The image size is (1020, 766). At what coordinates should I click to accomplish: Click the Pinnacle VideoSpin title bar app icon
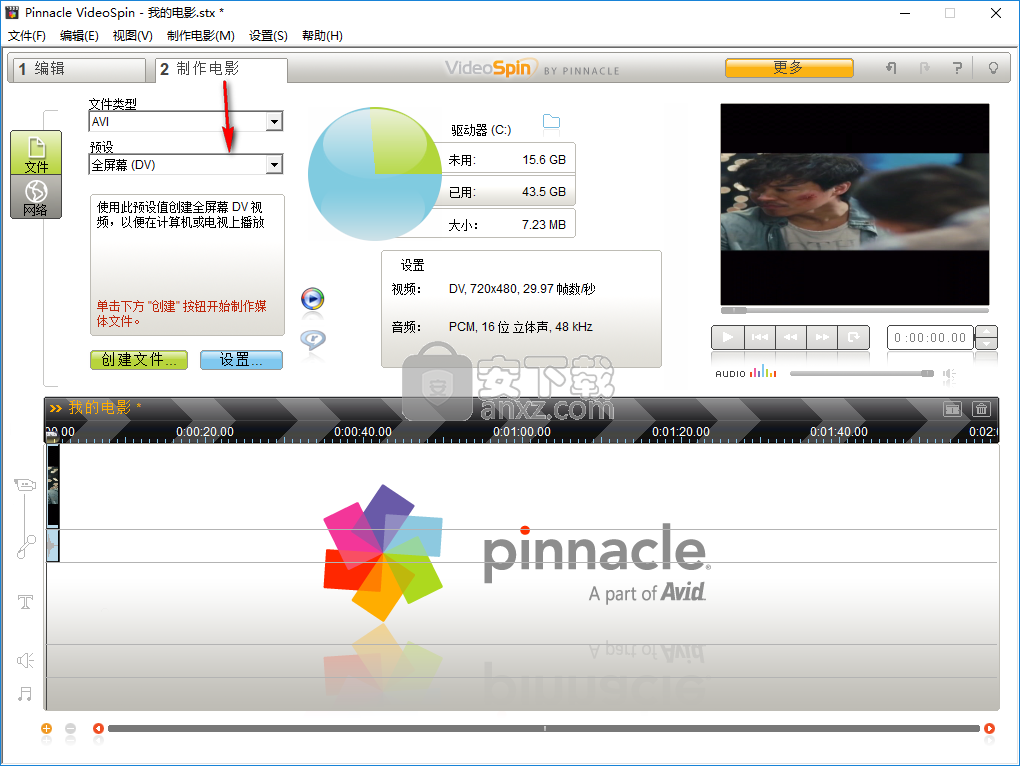pos(12,12)
